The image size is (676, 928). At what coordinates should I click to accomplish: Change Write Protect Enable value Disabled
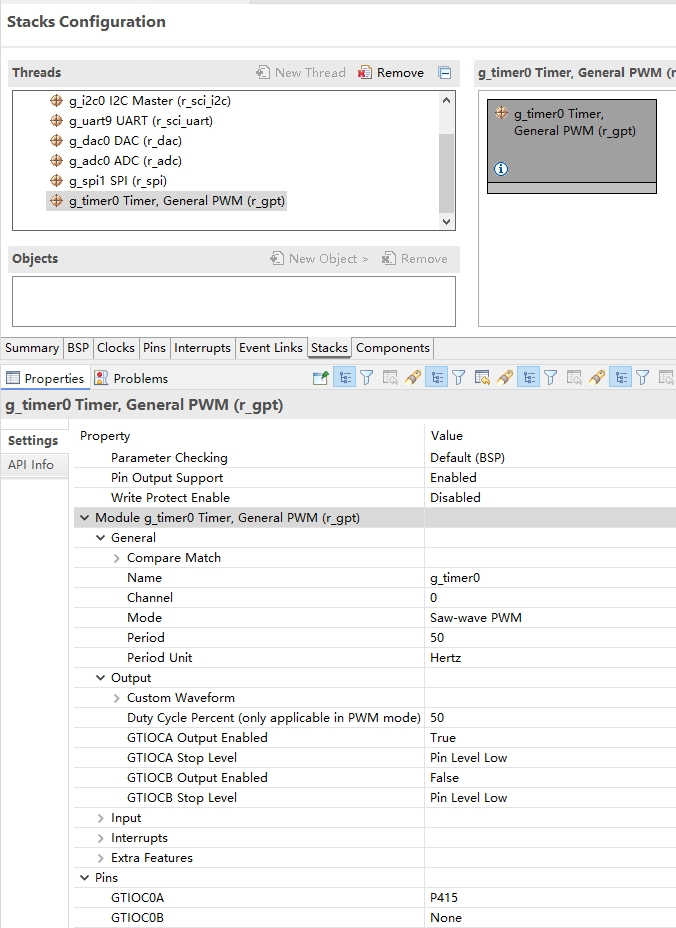[455, 498]
